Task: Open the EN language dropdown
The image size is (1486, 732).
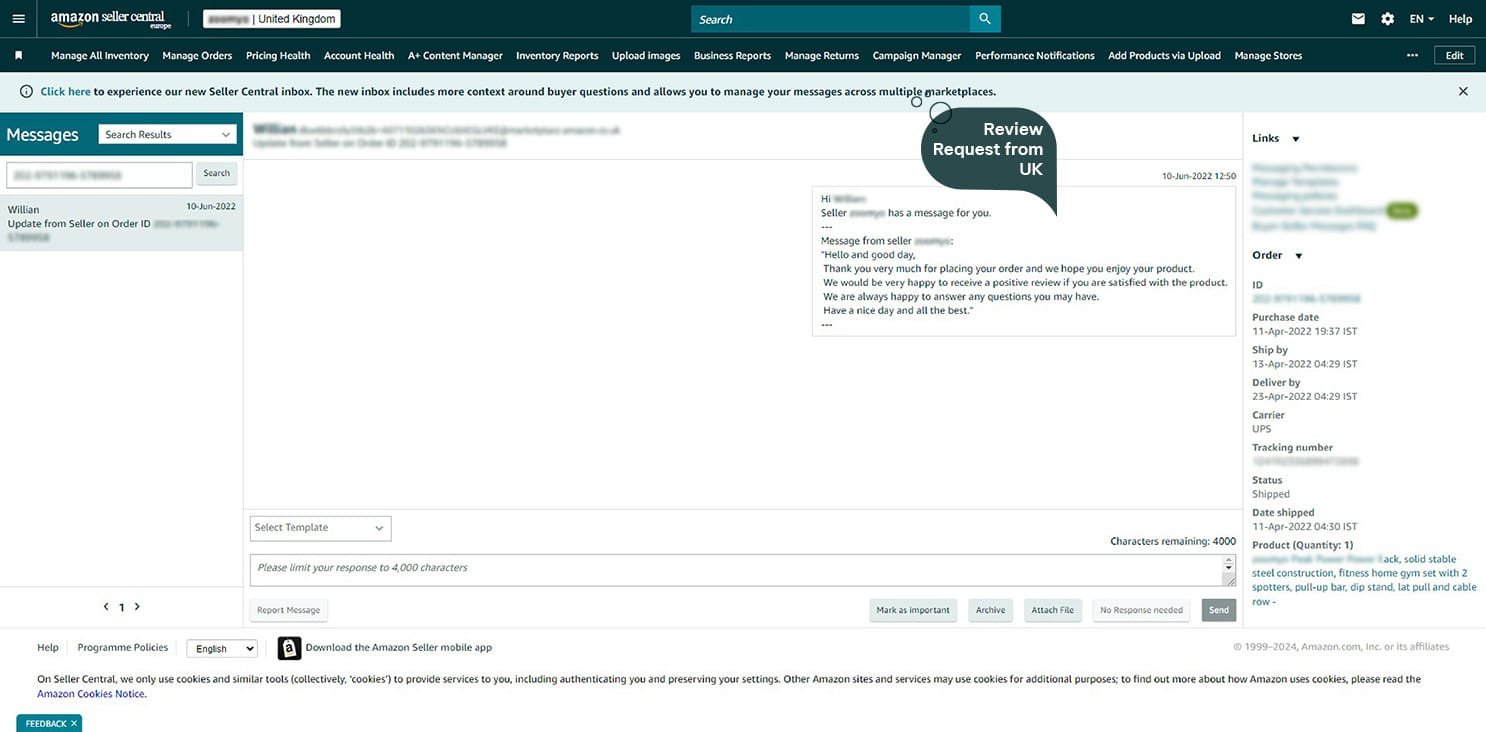Action: point(1421,19)
